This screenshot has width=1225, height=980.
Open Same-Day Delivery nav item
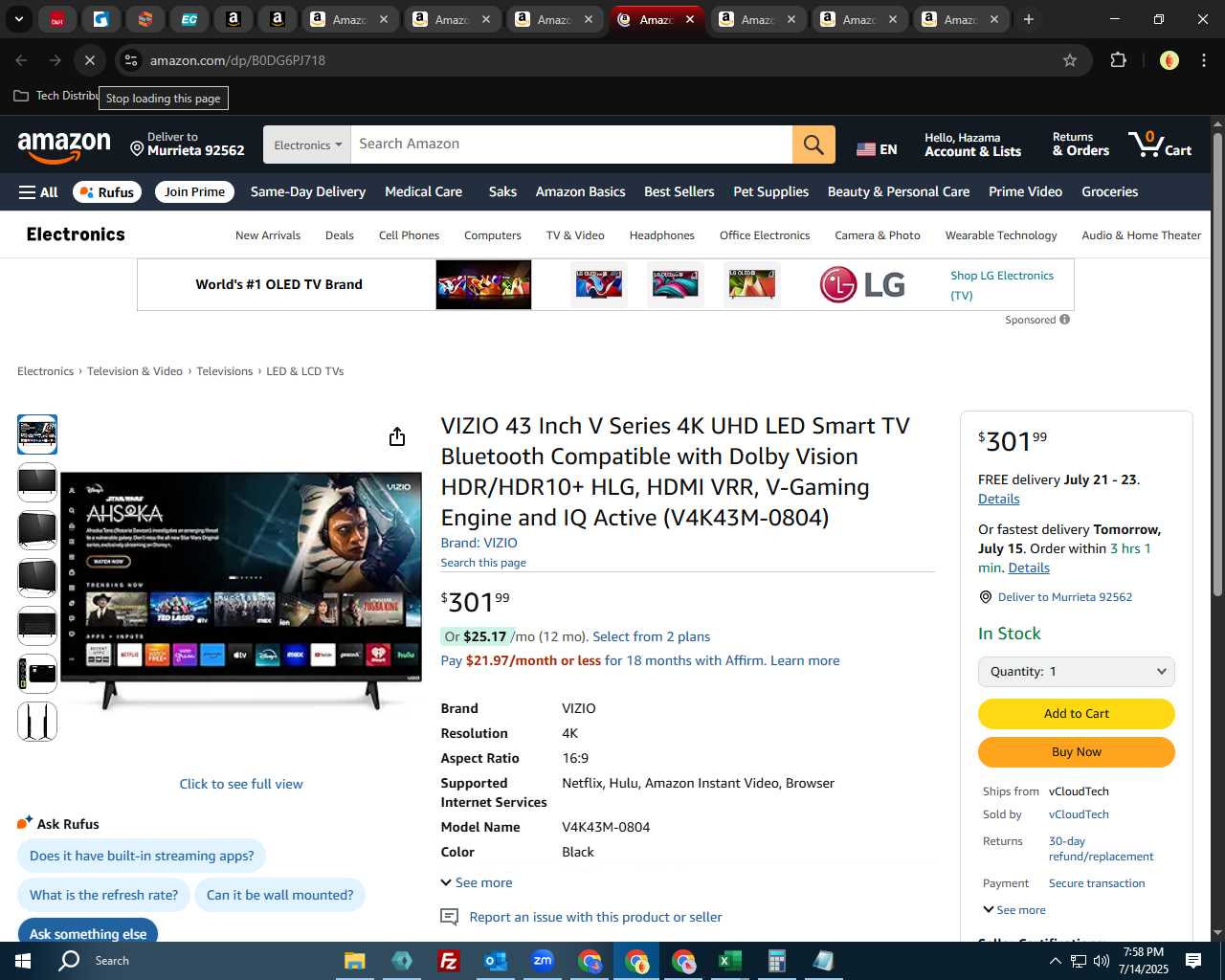click(x=308, y=191)
